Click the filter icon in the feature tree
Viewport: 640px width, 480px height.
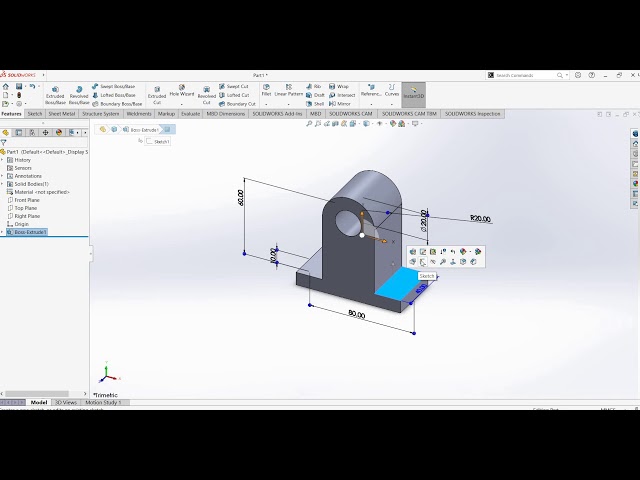4,142
